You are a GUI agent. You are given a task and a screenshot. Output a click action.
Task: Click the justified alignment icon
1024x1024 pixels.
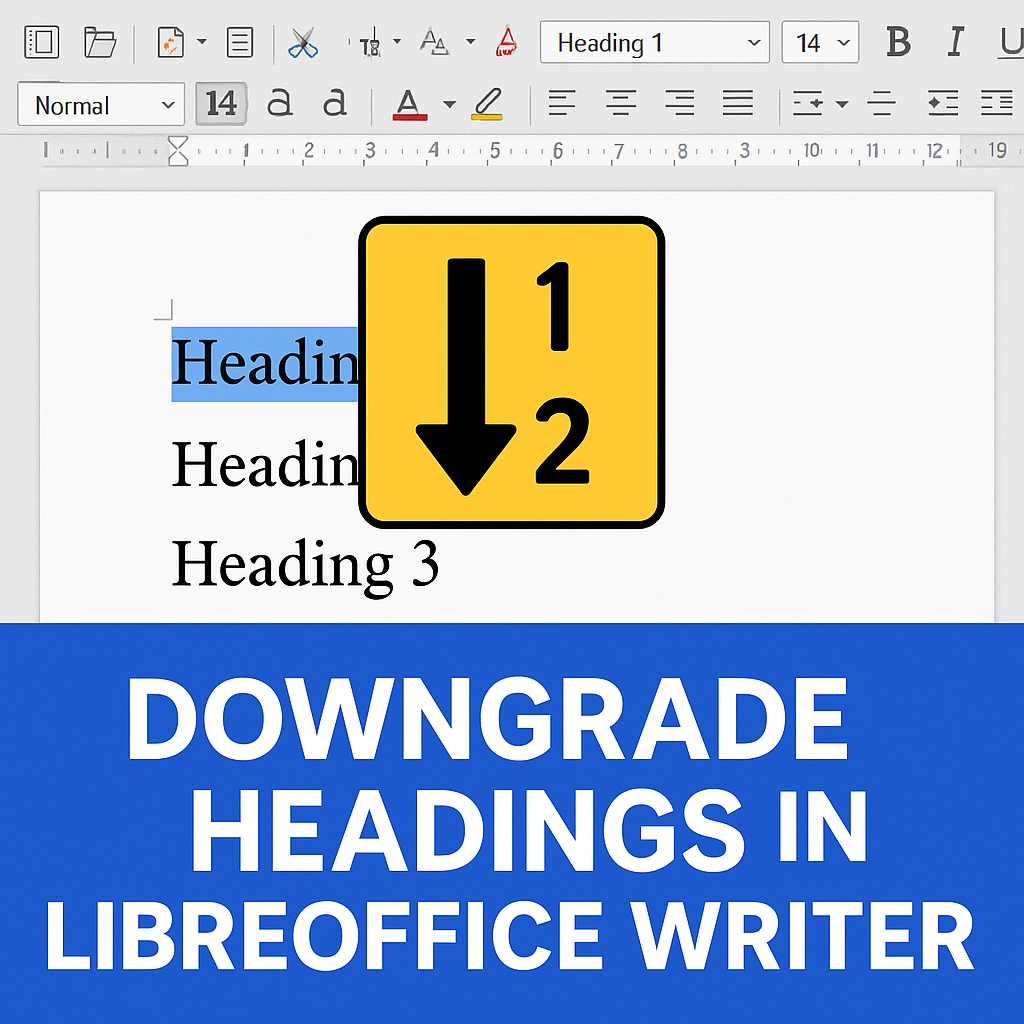click(738, 103)
